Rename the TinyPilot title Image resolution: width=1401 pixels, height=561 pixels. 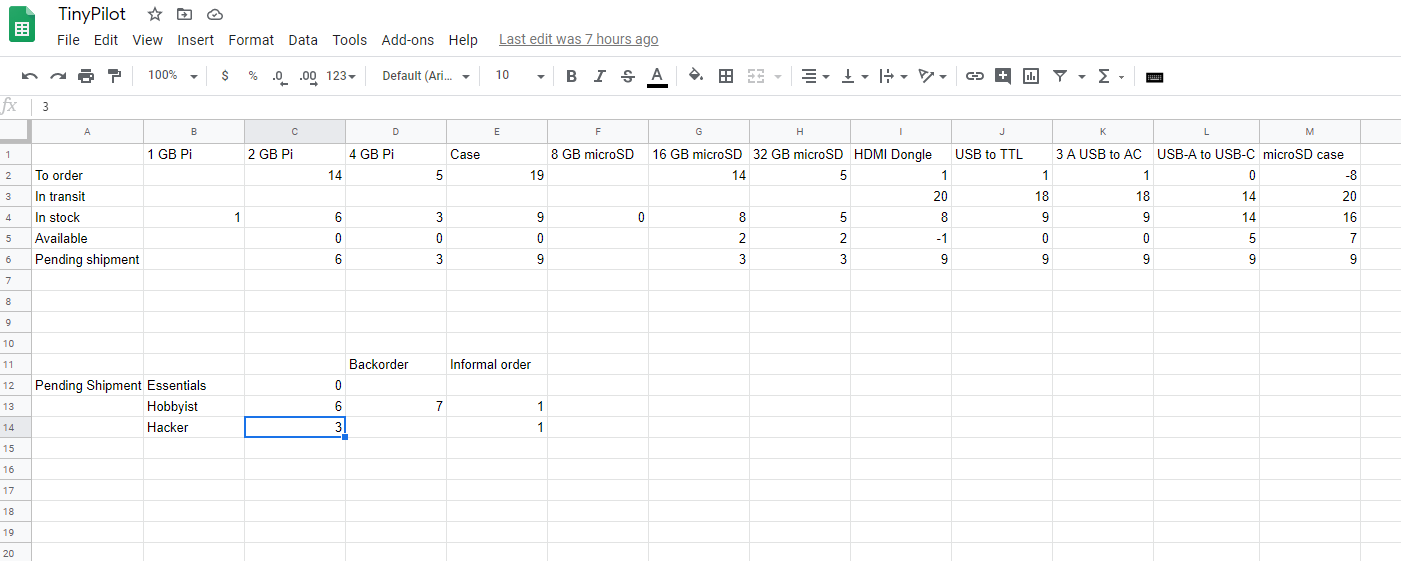click(x=92, y=14)
